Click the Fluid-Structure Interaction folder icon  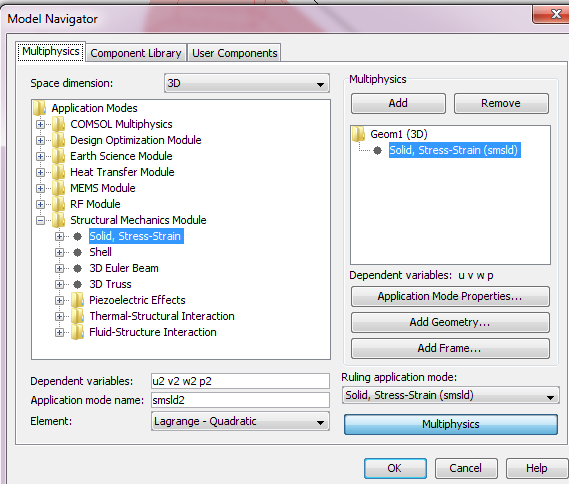pyautogui.click(x=77, y=332)
